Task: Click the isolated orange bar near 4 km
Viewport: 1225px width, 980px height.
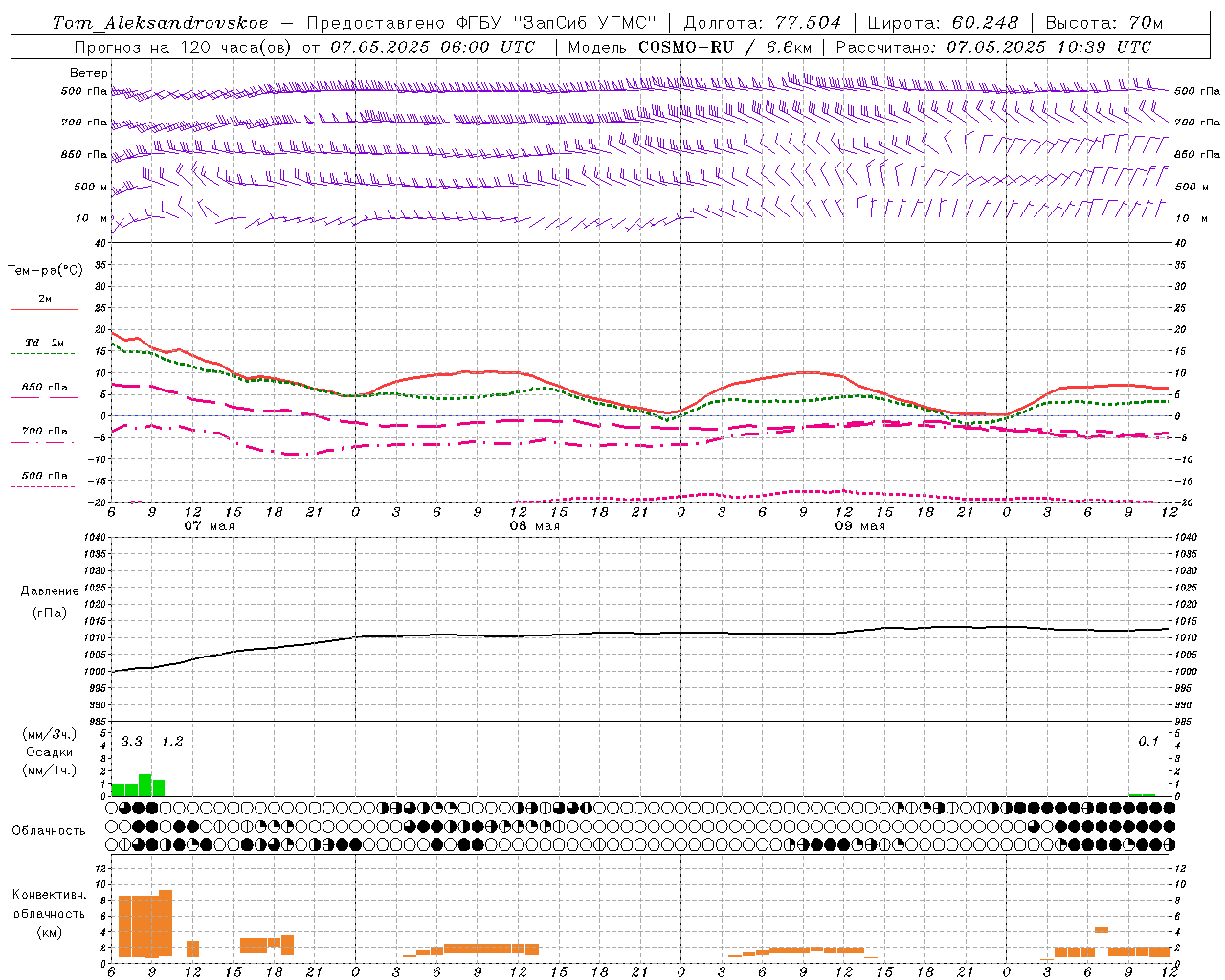Action: [x=1102, y=929]
